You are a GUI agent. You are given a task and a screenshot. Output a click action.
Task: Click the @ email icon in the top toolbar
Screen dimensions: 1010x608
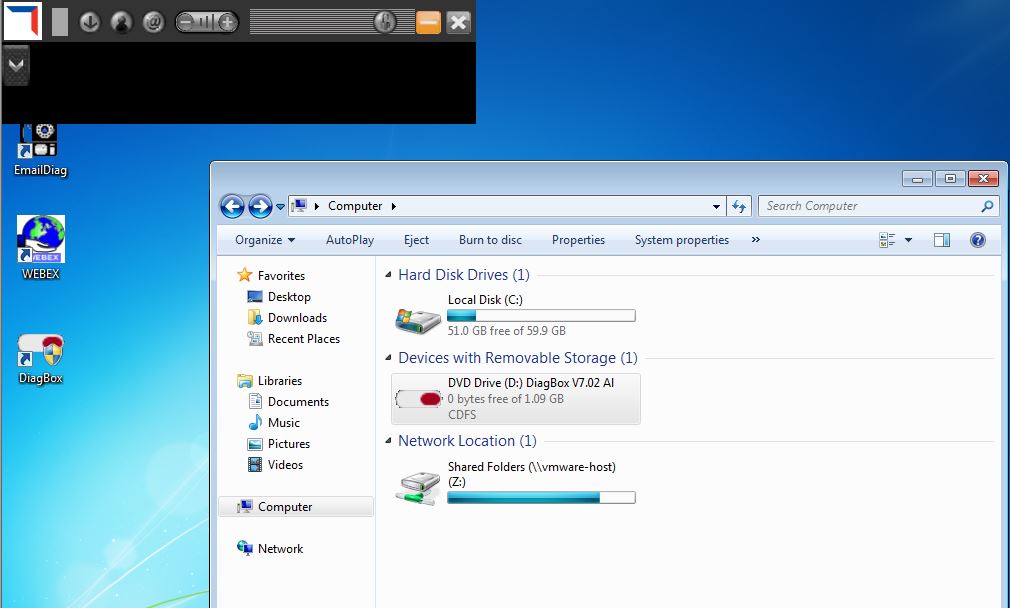click(153, 22)
